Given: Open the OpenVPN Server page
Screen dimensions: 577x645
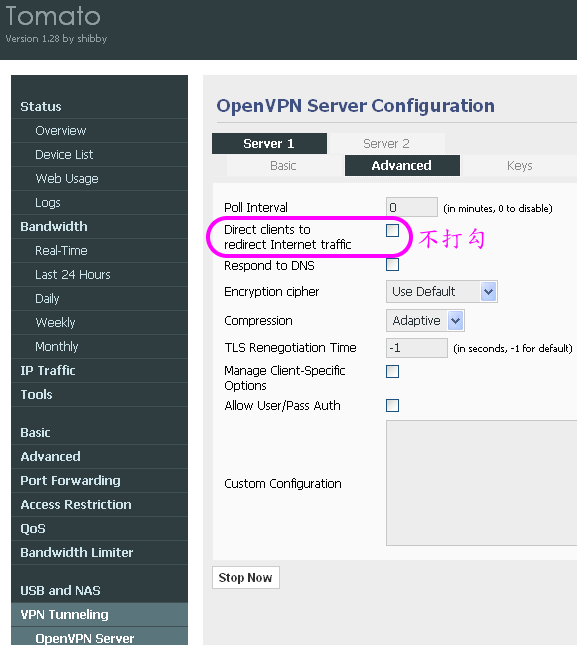Looking at the screenshot, I should tap(100, 636).
